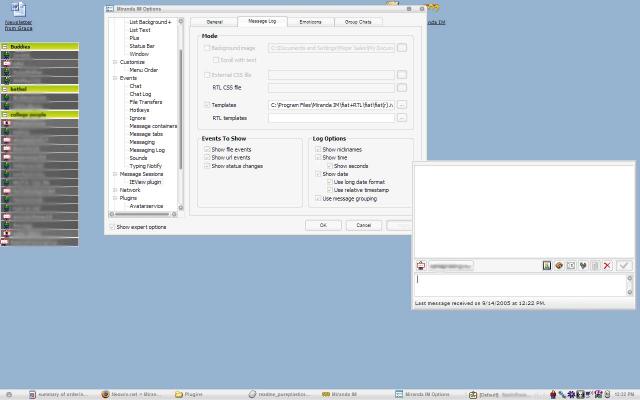Toggle Show time option
Viewport: 640px width, 400px height.
tap(318, 157)
